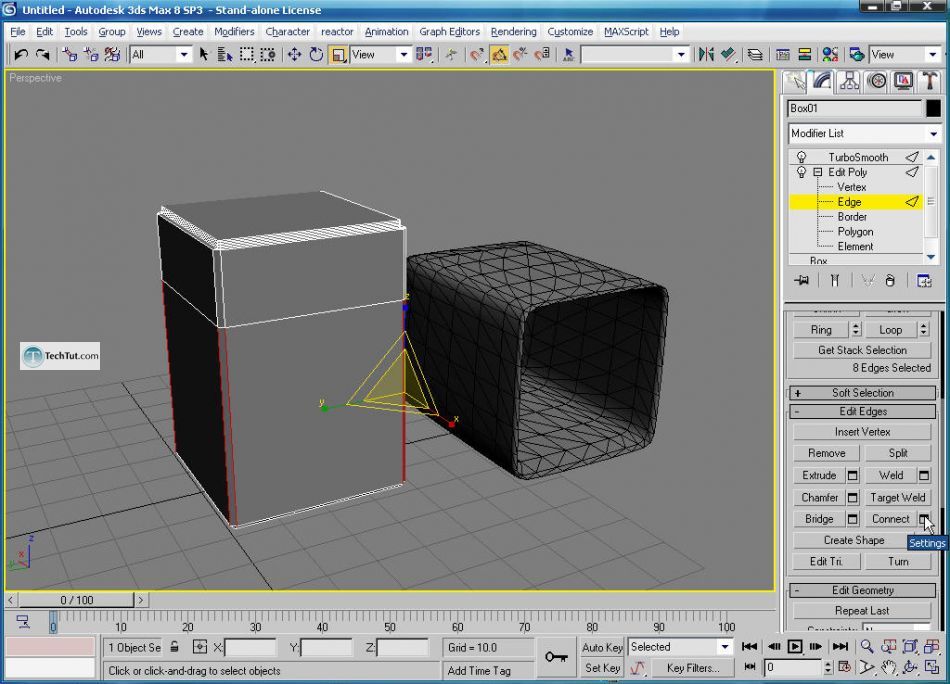Click the Select and Scale tool
The image size is (950, 684).
(x=338, y=55)
